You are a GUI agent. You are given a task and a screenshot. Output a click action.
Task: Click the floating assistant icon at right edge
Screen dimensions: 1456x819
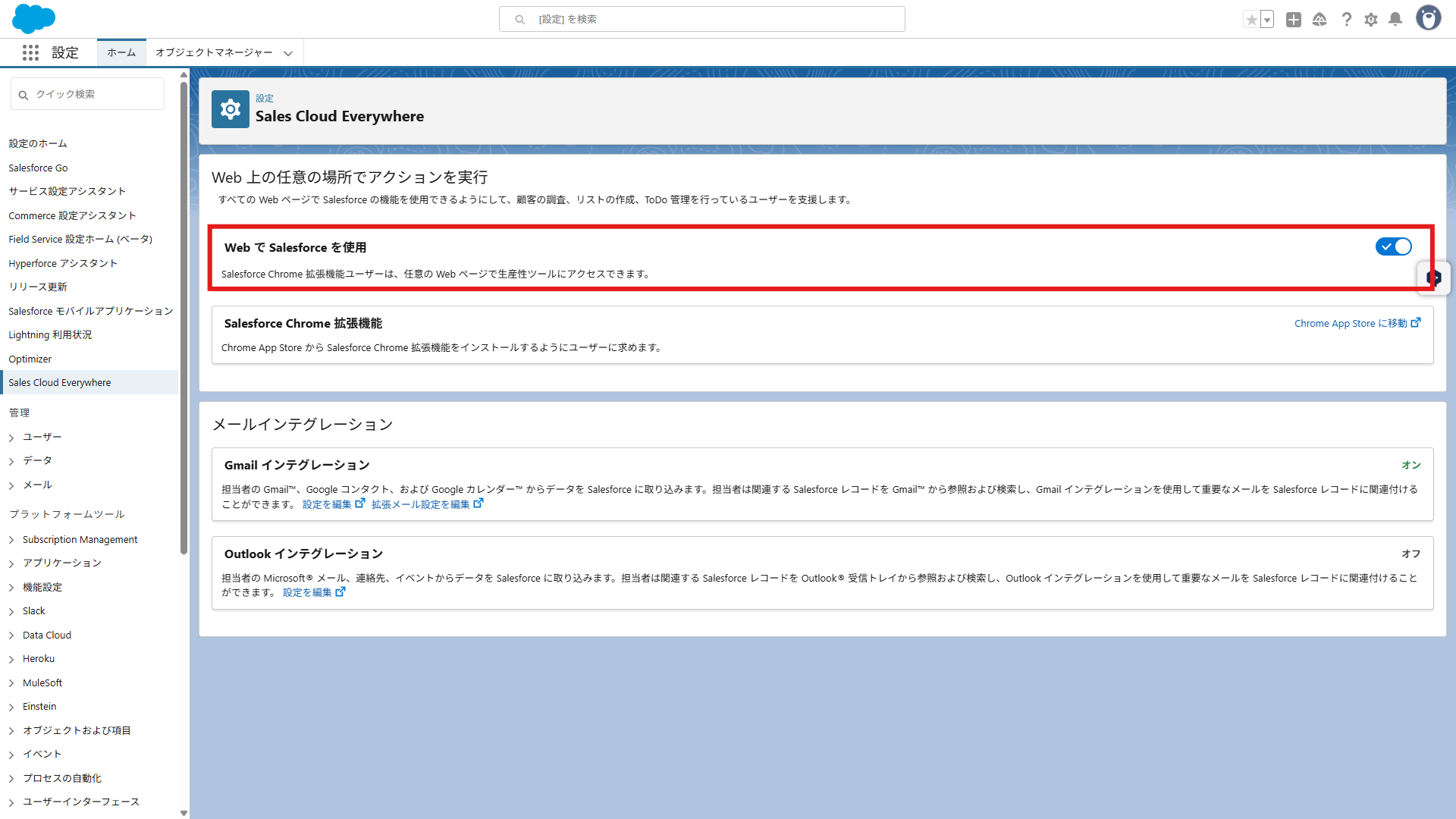(x=1434, y=278)
